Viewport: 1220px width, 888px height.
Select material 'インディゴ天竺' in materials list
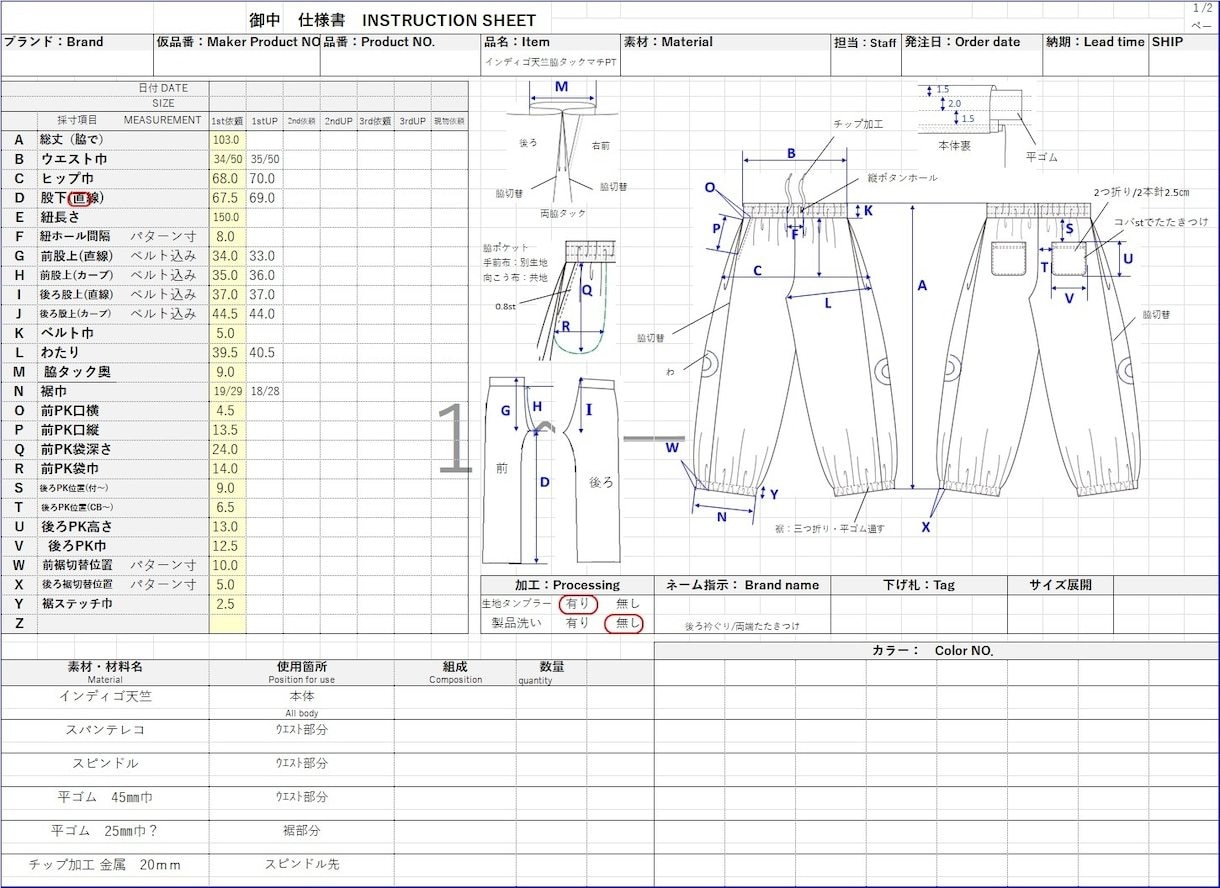[x=105, y=695]
